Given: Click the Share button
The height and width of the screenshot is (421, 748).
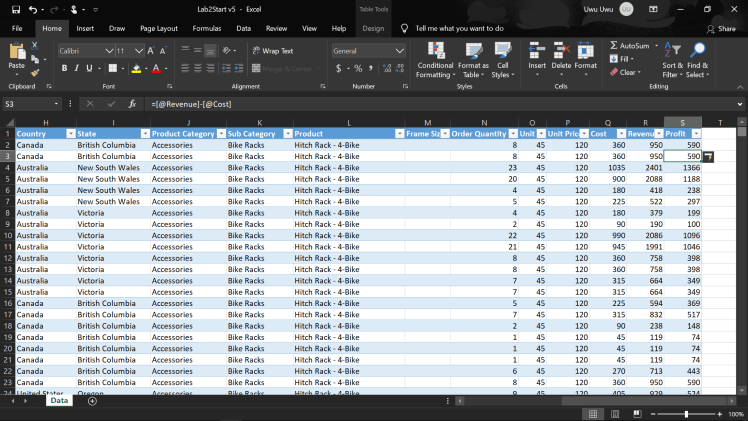Looking at the screenshot, I should coord(720,29).
